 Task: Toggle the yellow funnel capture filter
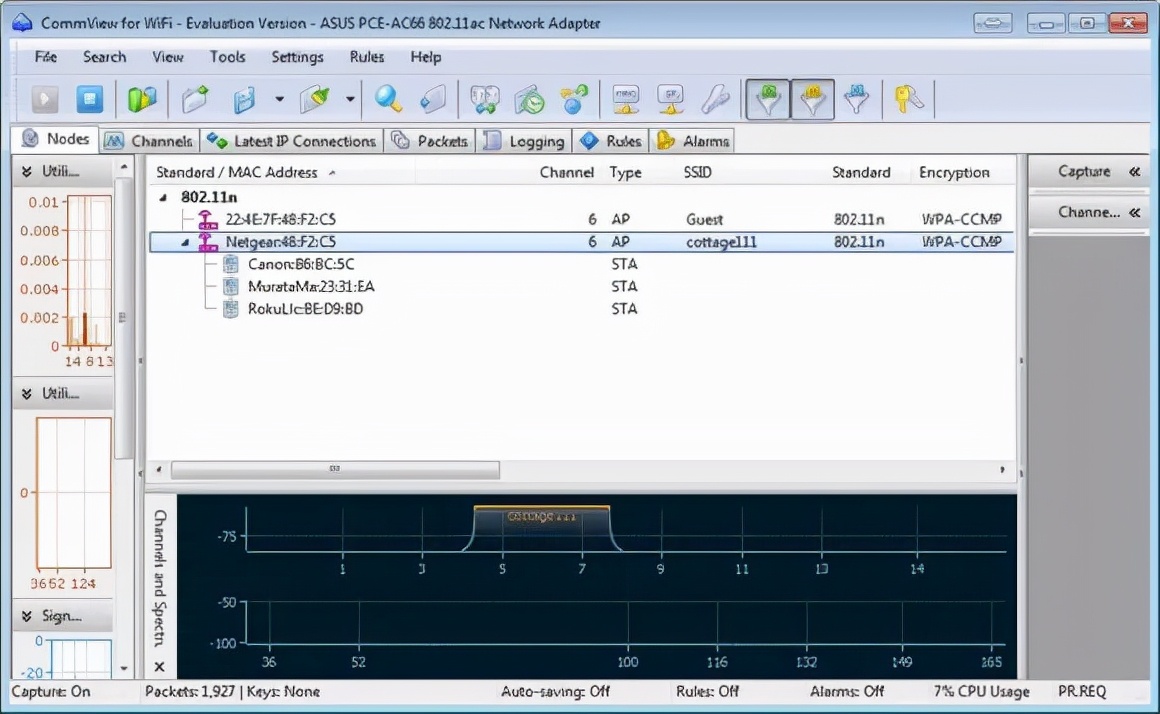812,99
